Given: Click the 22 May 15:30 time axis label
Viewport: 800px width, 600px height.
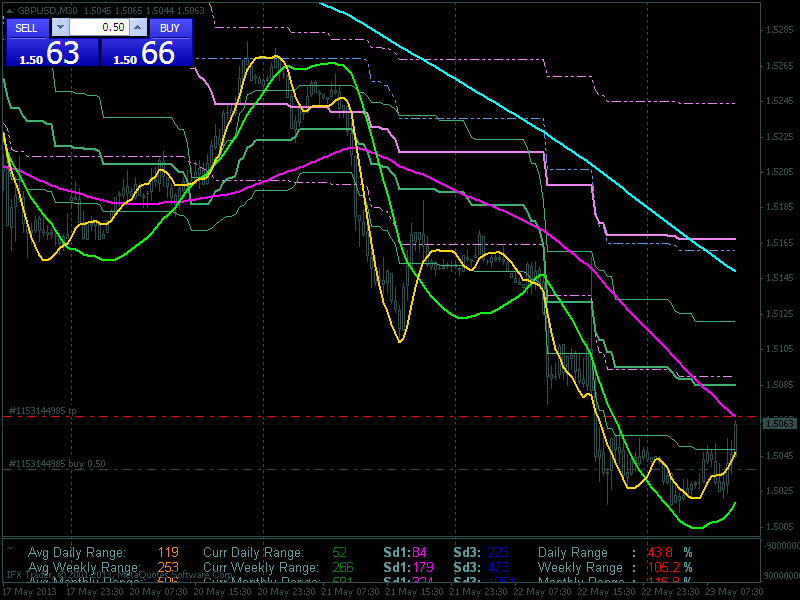Looking at the screenshot, I should (606, 592).
